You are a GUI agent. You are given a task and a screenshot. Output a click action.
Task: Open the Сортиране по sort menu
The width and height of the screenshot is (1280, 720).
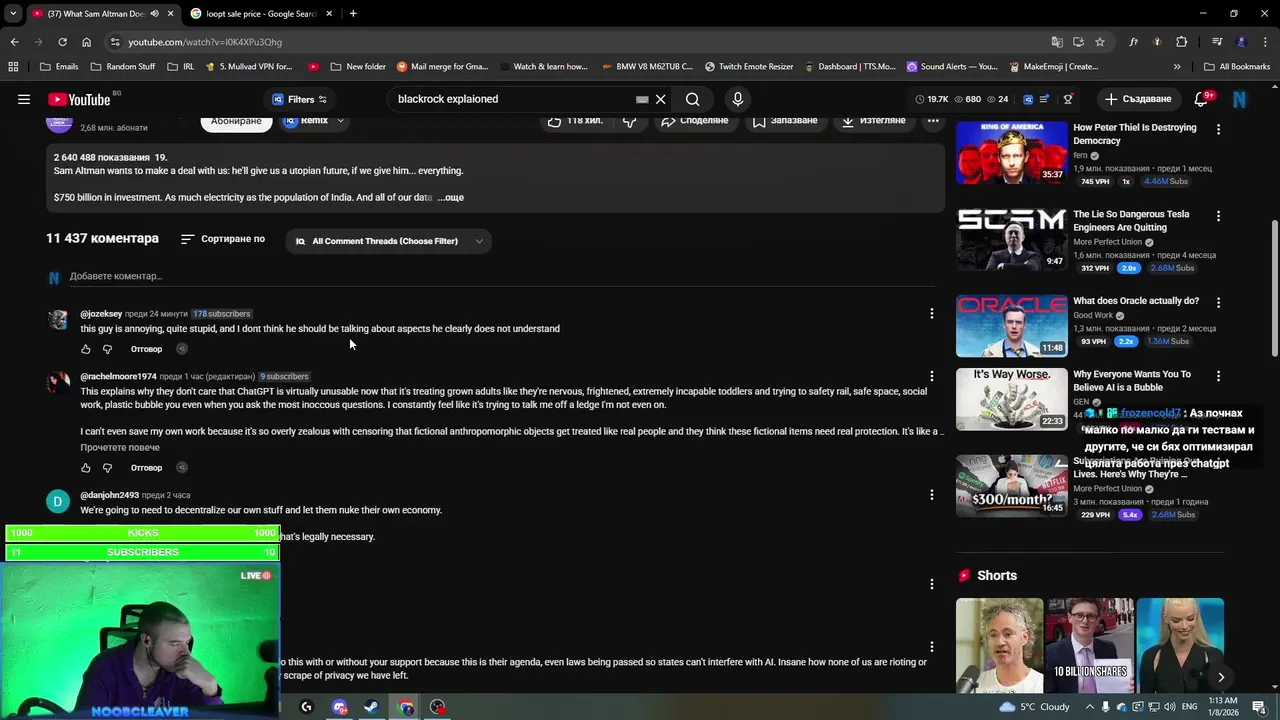tap(223, 239)
